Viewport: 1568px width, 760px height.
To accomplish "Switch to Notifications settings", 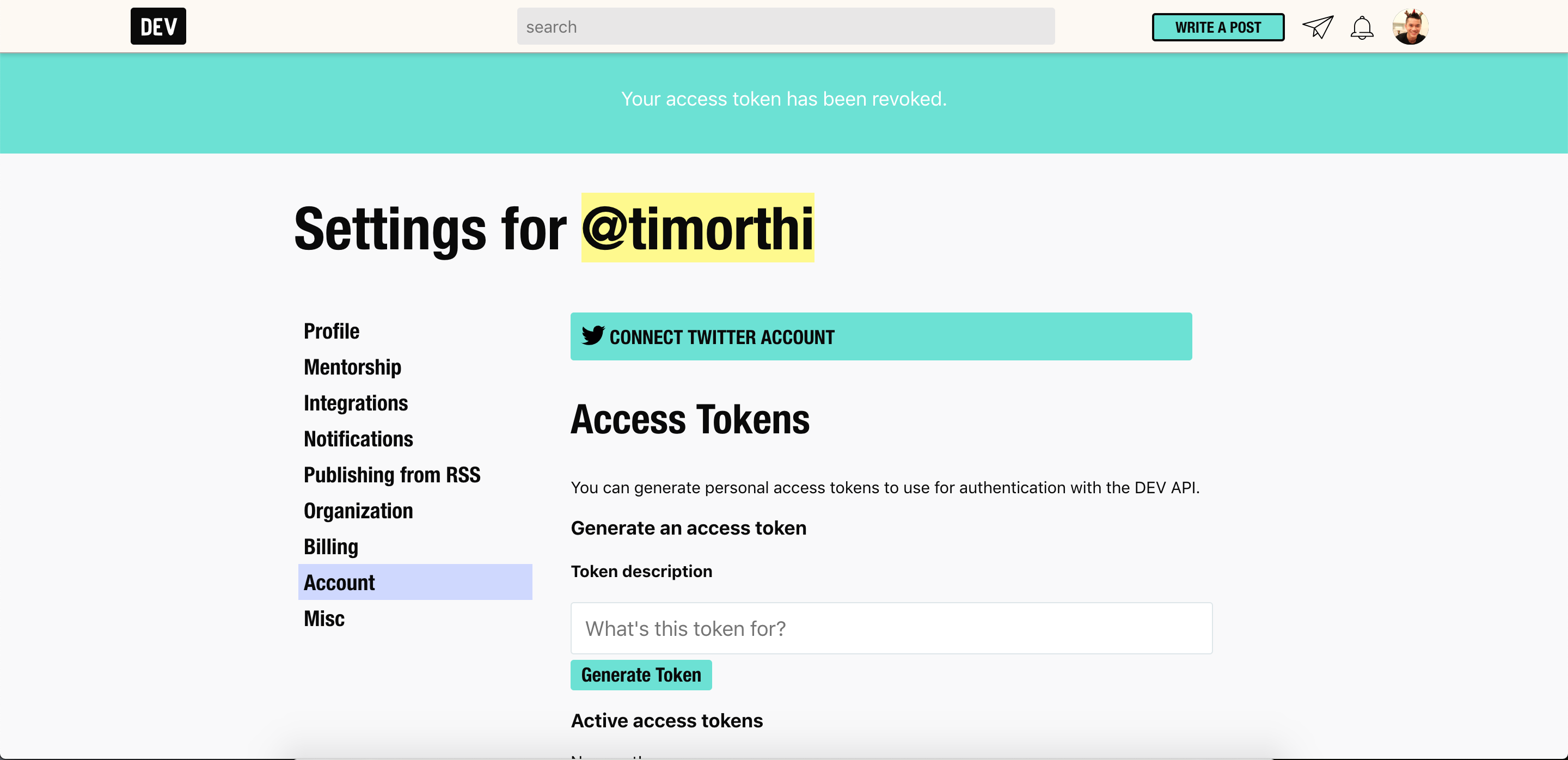I will point(358,439).
